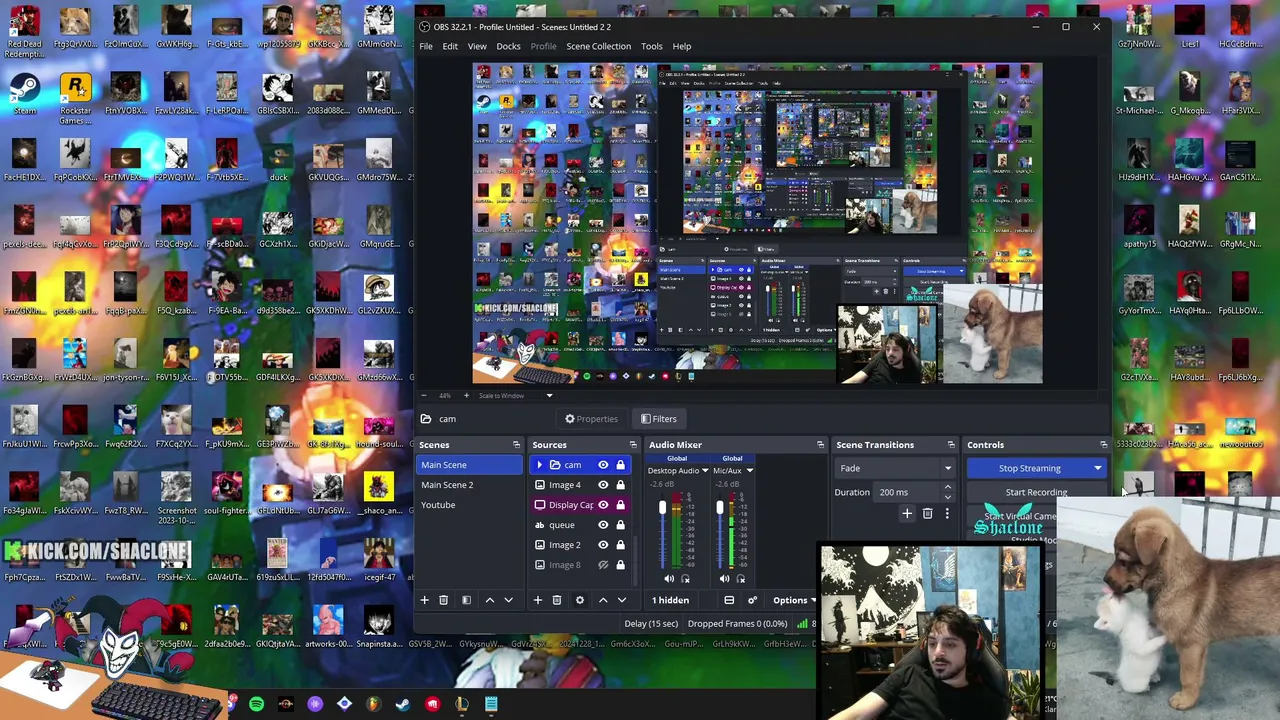
Task: Delete scene transition with trash icon
Action: tap(927, 514)
